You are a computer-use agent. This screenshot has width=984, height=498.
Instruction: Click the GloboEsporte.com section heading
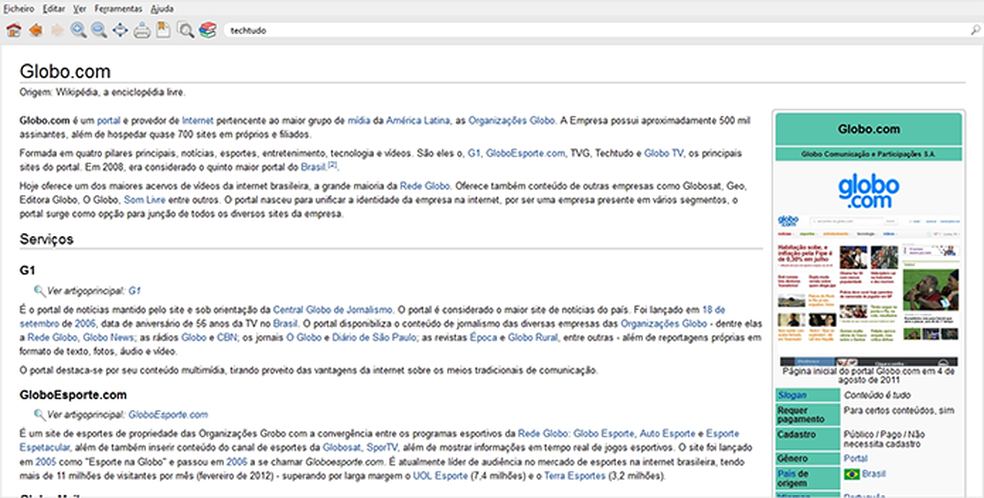pyautogui.click(x=73, y=395)
